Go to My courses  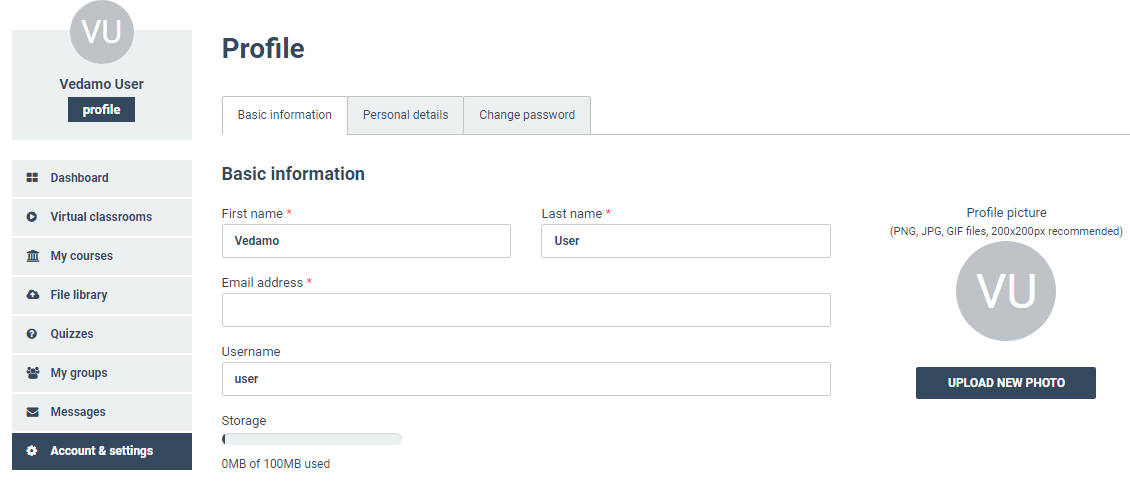102,256
